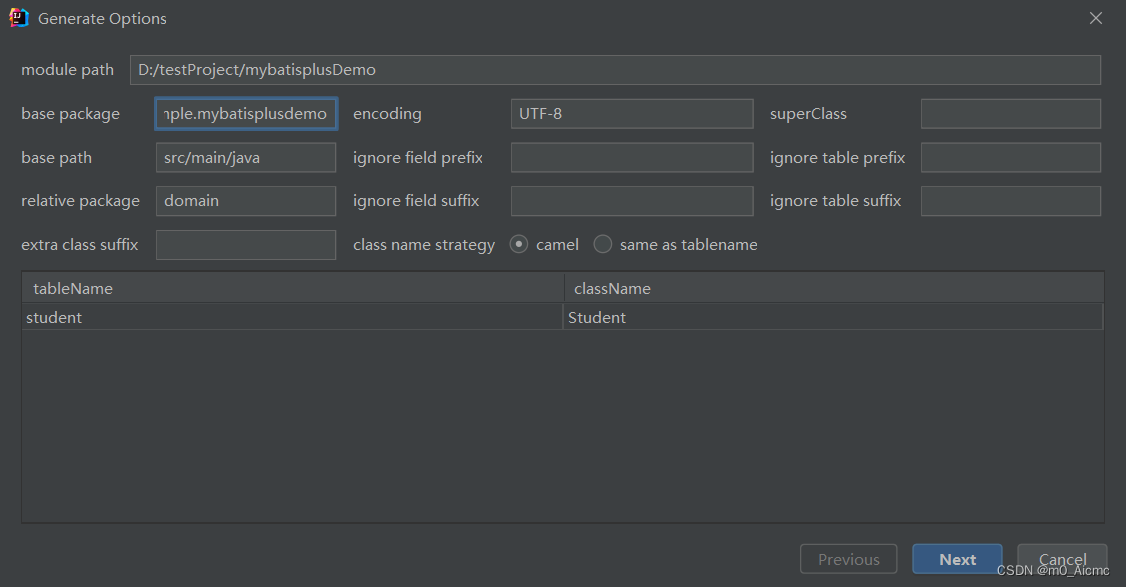Click the base path field with src/main/java
The height and width of the screenshot is (587, 1126).
point(245,157)
